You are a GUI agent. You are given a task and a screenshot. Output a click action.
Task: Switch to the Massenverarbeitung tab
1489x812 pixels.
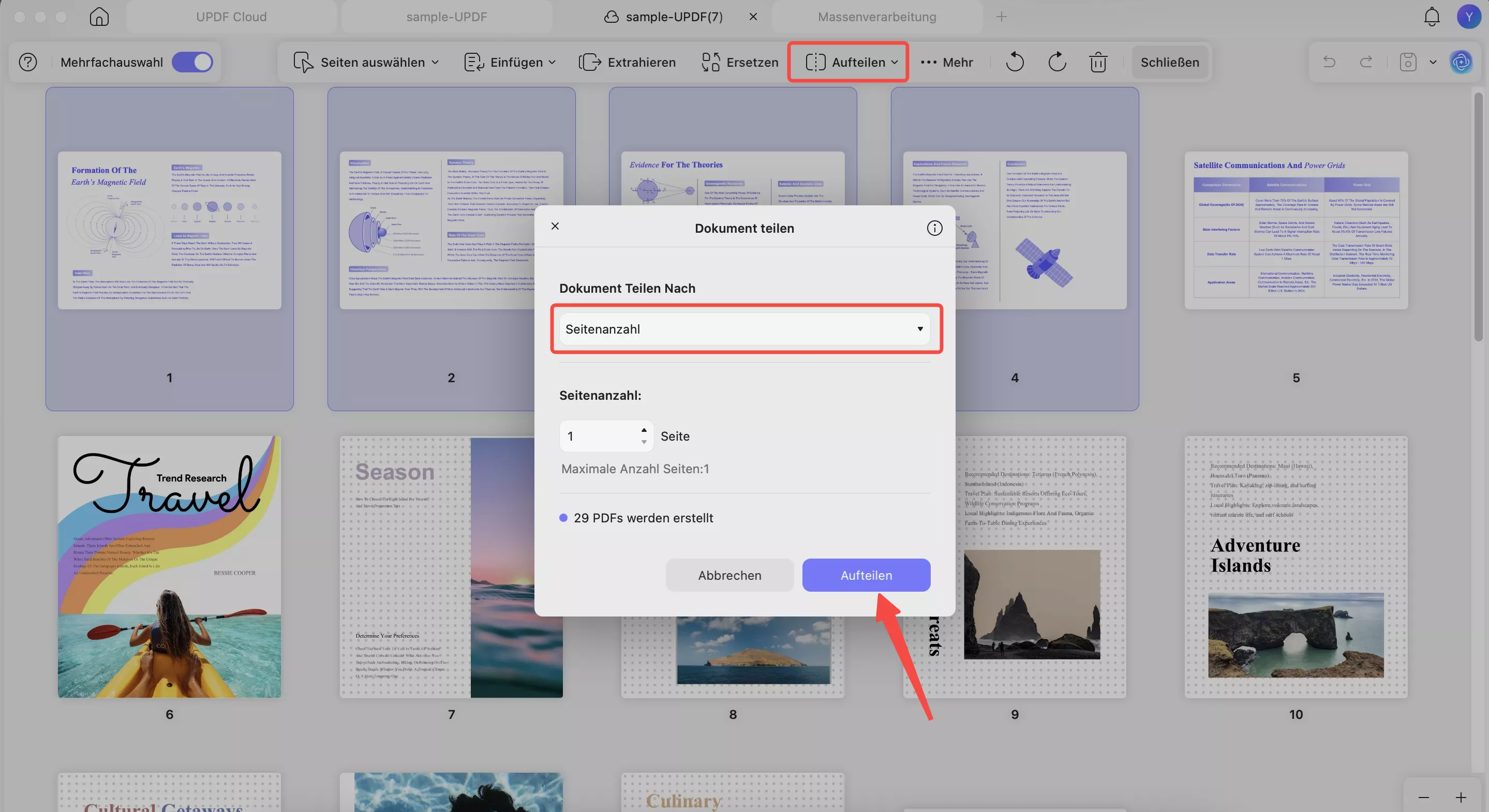876,16
